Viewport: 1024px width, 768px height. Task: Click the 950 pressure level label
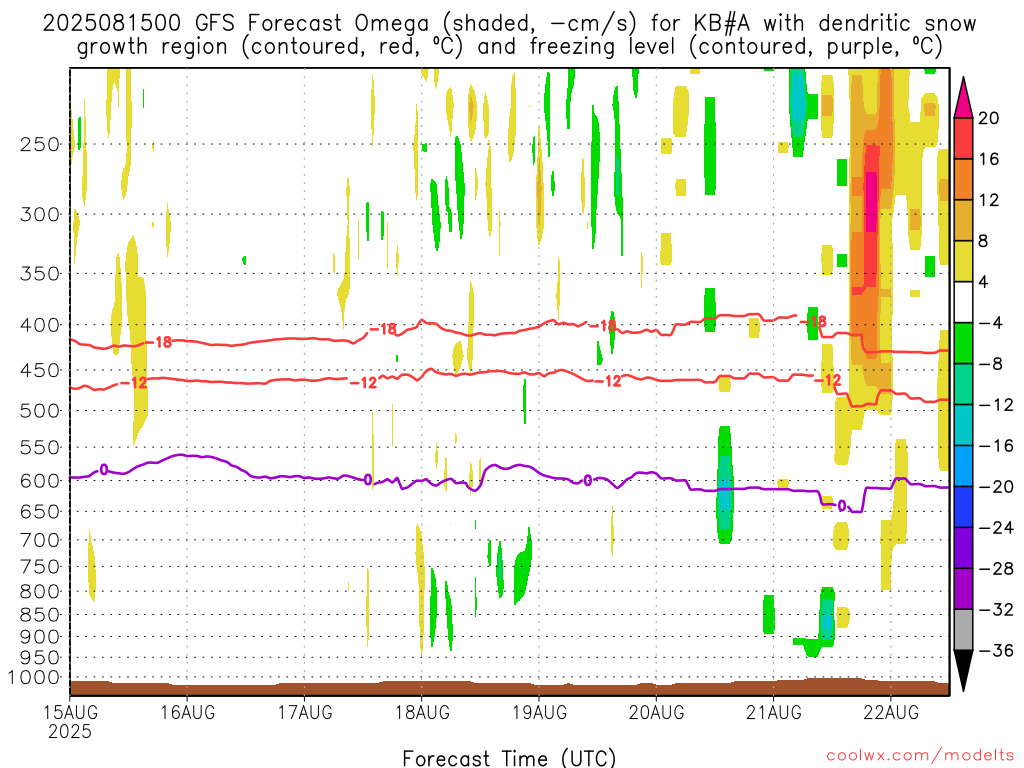click(x=40, y=658)
